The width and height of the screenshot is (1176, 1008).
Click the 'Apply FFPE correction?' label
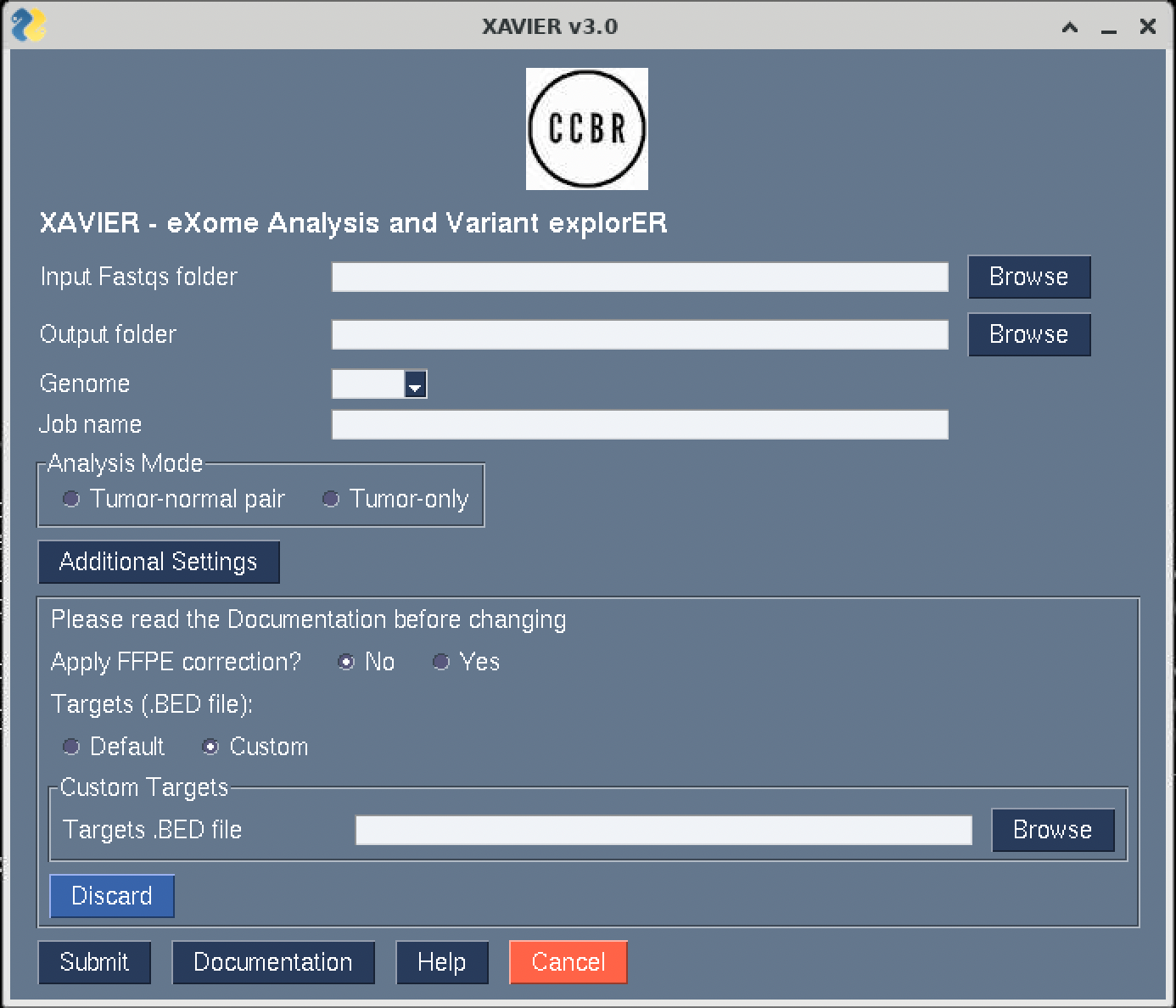(176, 662)
